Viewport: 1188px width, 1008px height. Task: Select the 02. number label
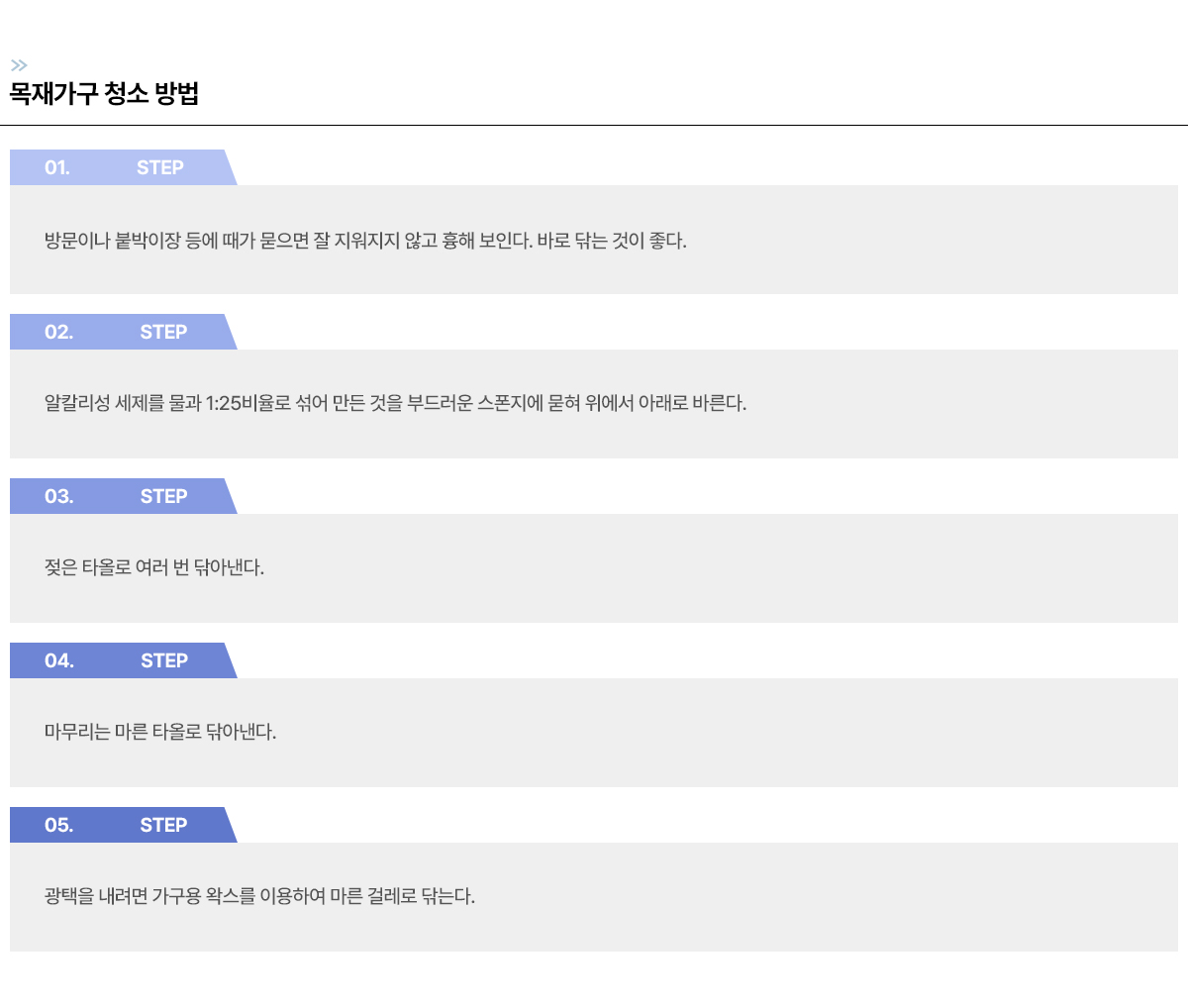(x=58, y=332)
